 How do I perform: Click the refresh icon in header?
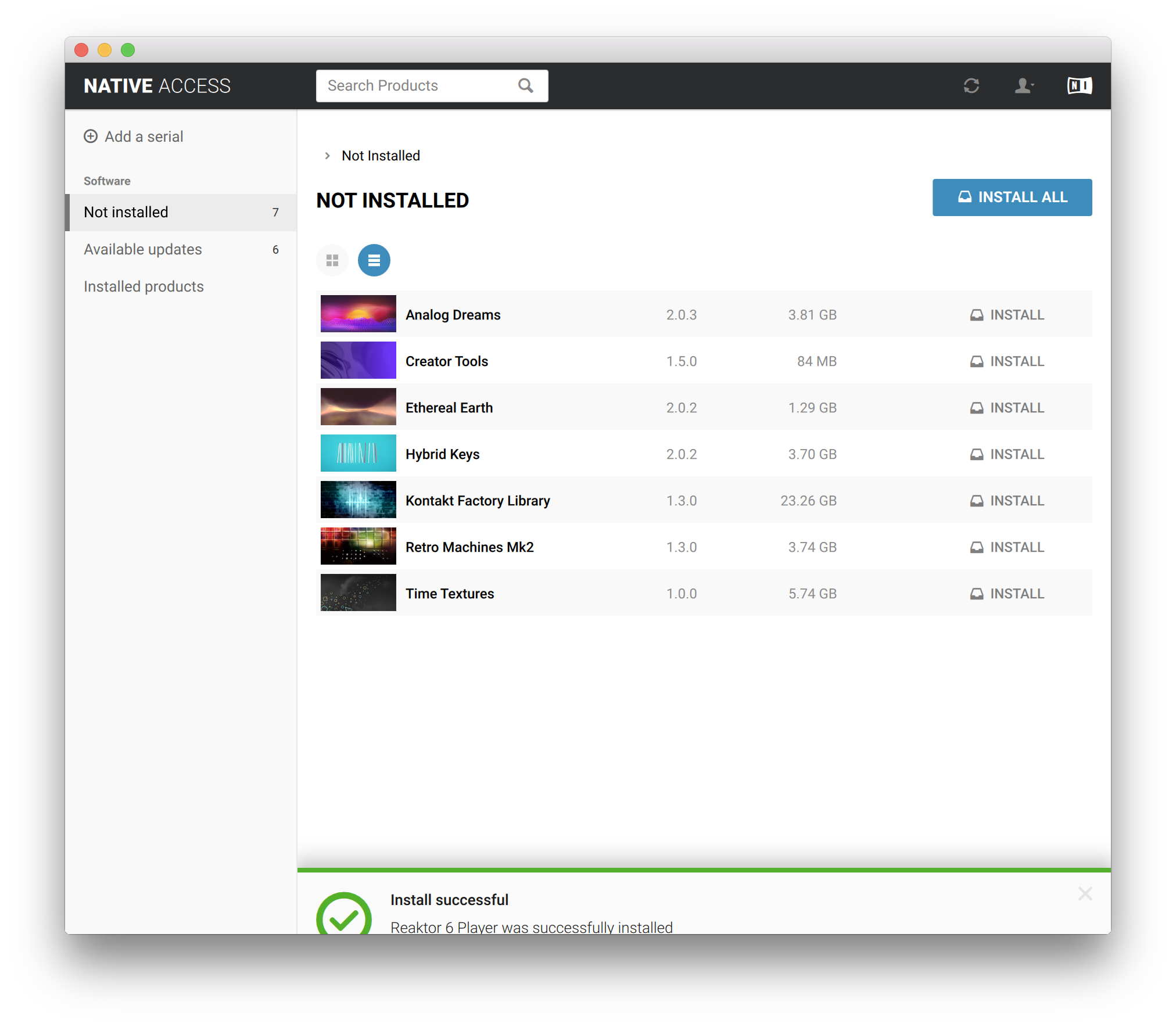[971, 86]
